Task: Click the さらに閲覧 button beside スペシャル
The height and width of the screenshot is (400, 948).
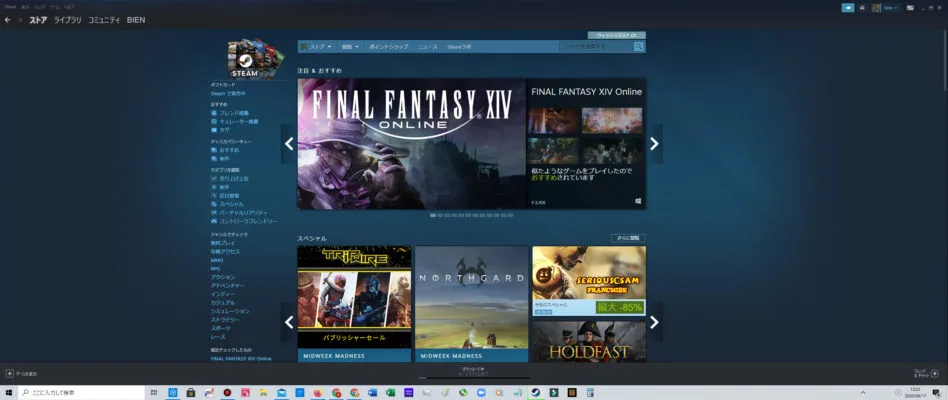Action: click(628, 238)
